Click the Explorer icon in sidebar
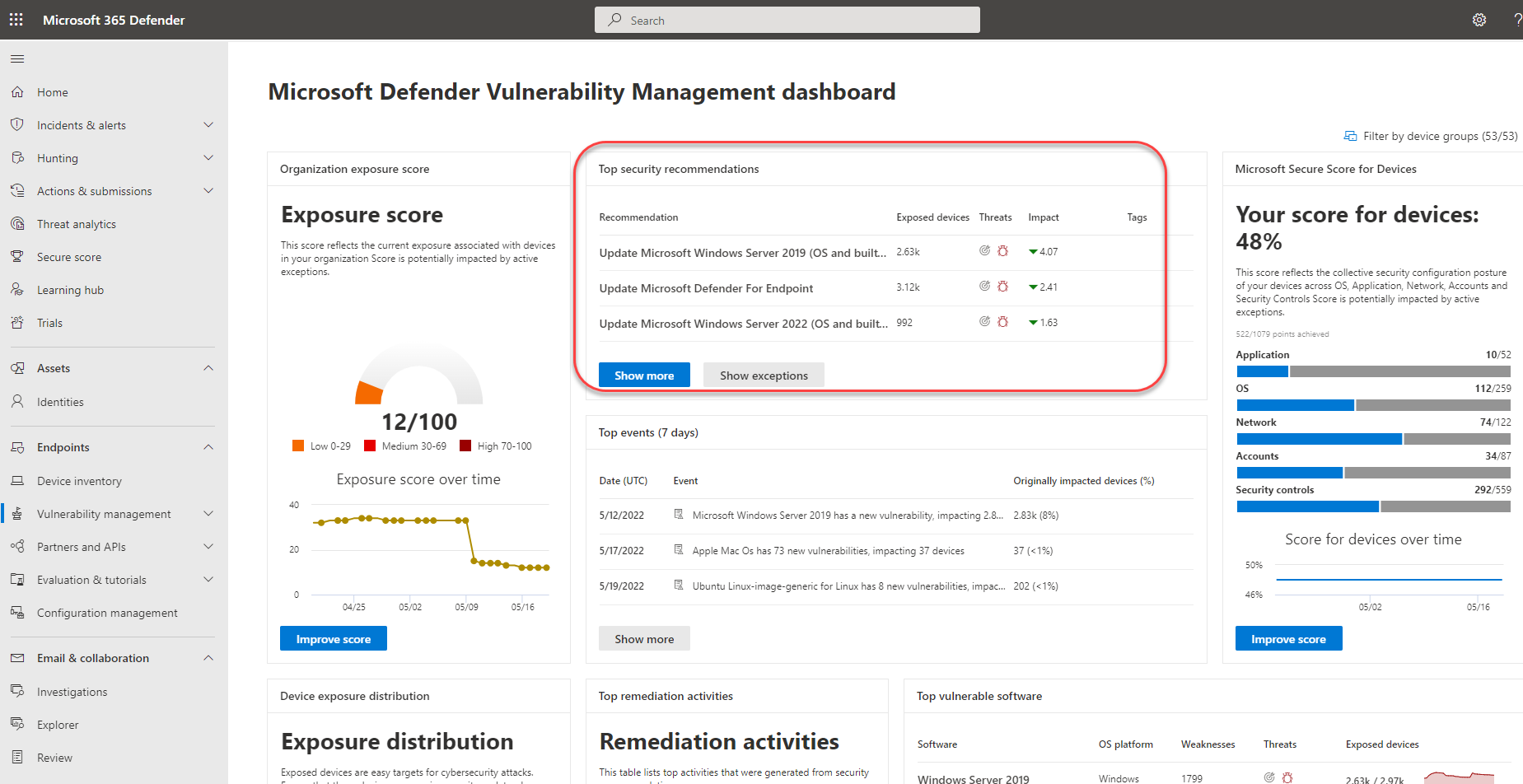This screenshot has height=784, width=1523. coord(17,724)
